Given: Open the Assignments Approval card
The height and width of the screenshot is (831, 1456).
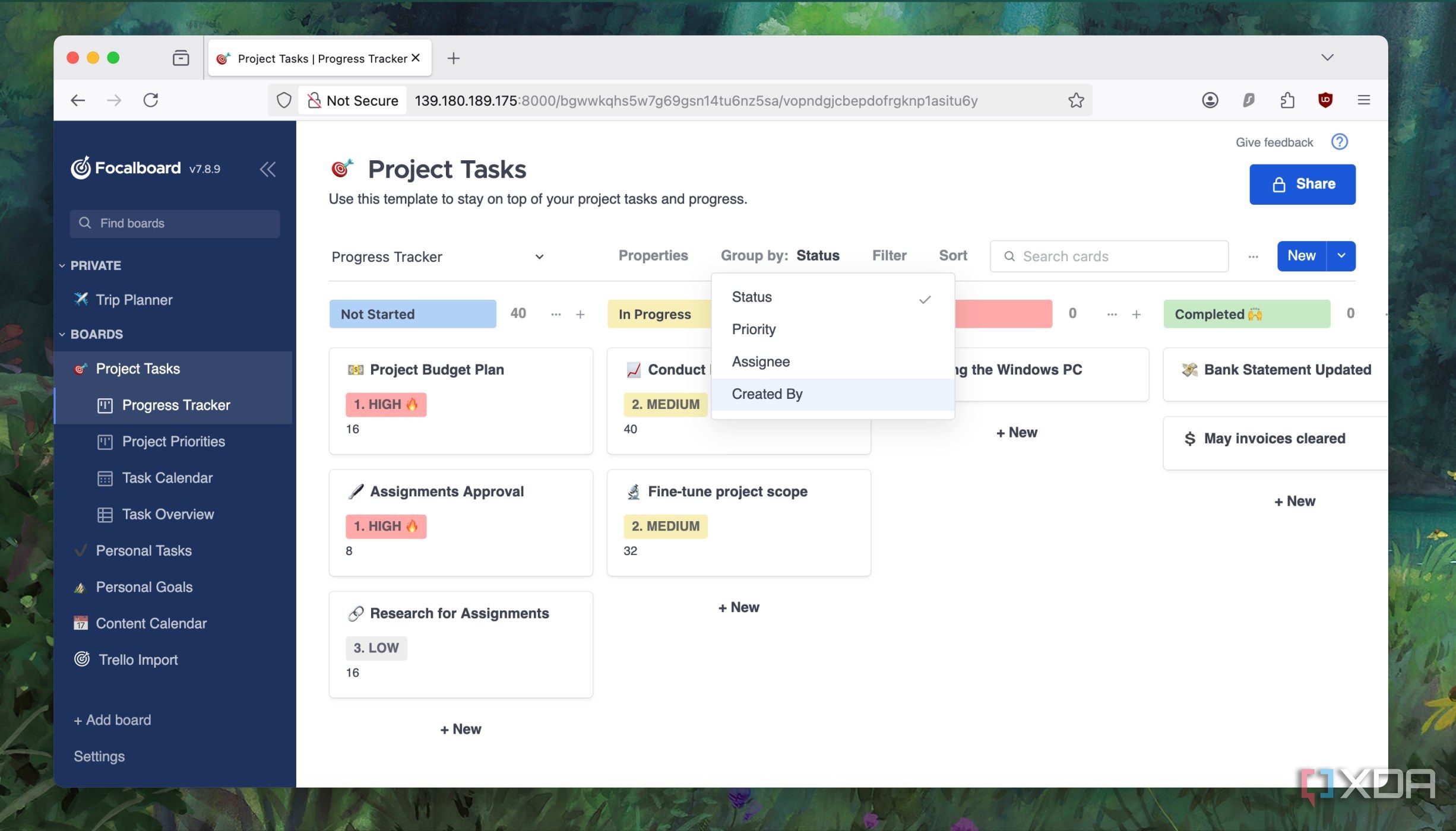Looking at the screenshot, I should click(461, 522).
